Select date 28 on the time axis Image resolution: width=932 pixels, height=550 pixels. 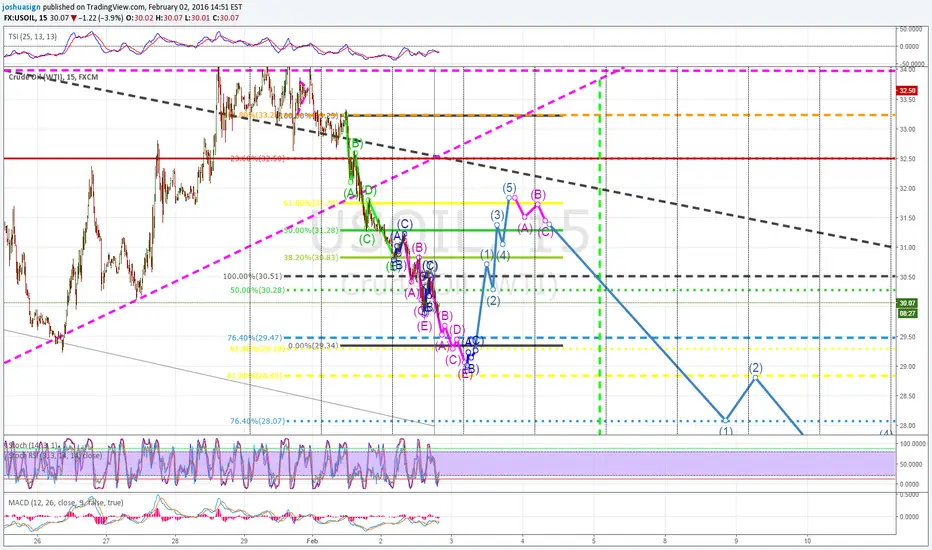(175, 540)
